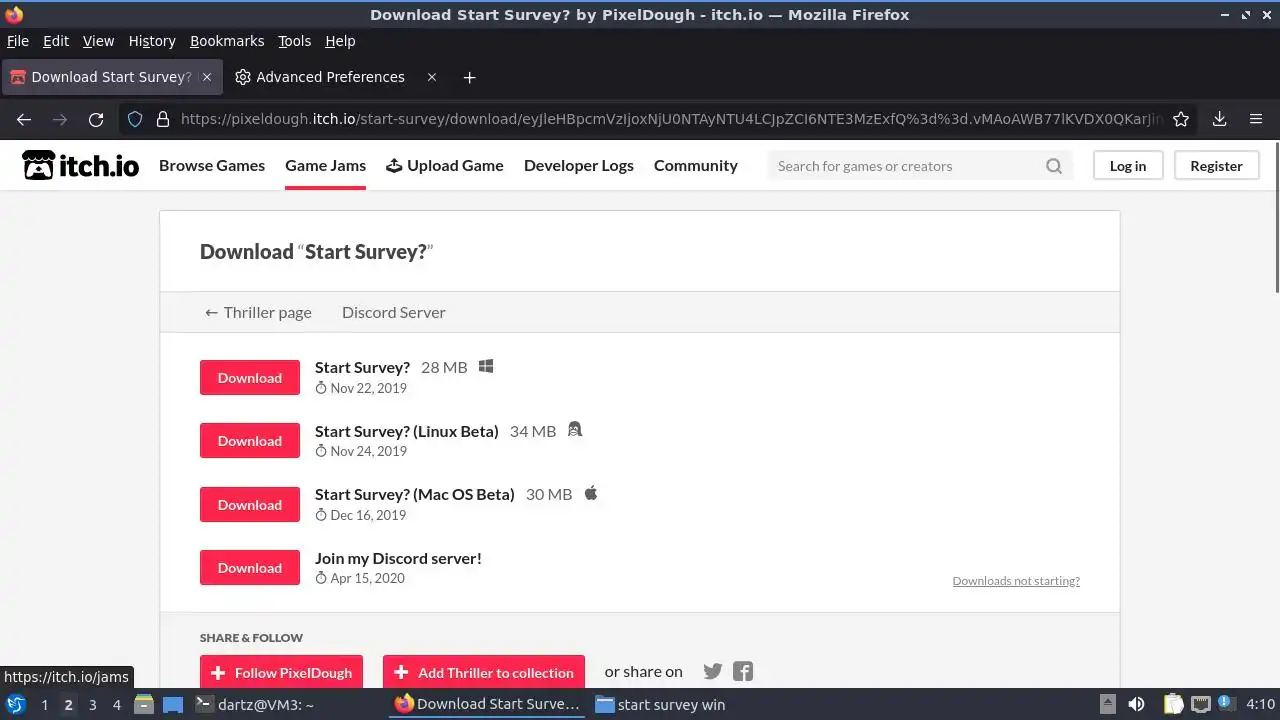Open the File menu

(18, 41)
